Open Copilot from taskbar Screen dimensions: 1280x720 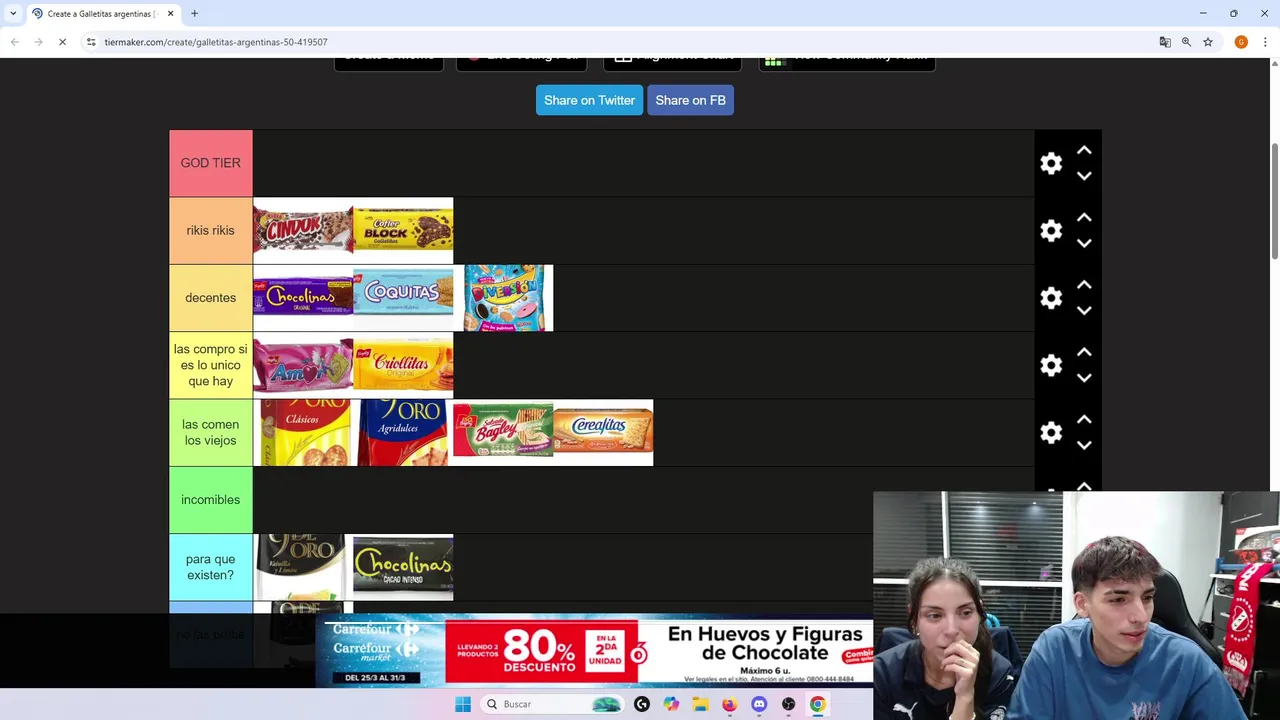pos(671,704)
